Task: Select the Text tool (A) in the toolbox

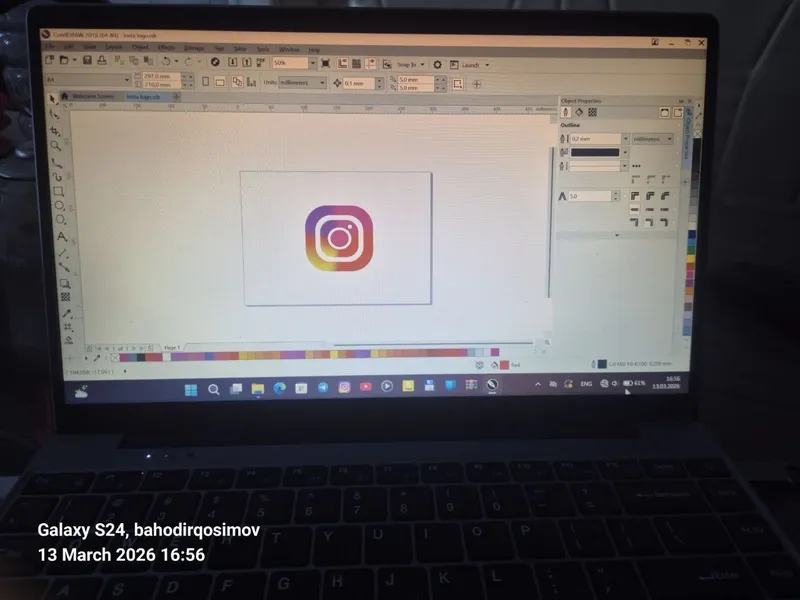Action: click(62, 237)
